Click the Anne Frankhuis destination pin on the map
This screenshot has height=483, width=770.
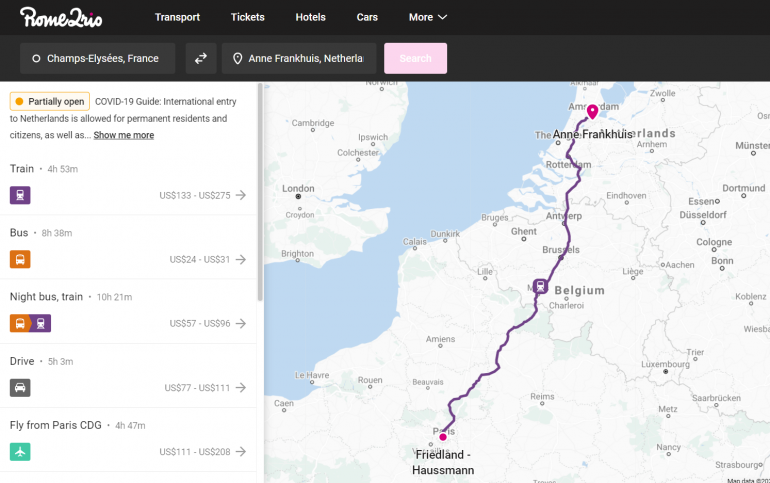(592, 111)
